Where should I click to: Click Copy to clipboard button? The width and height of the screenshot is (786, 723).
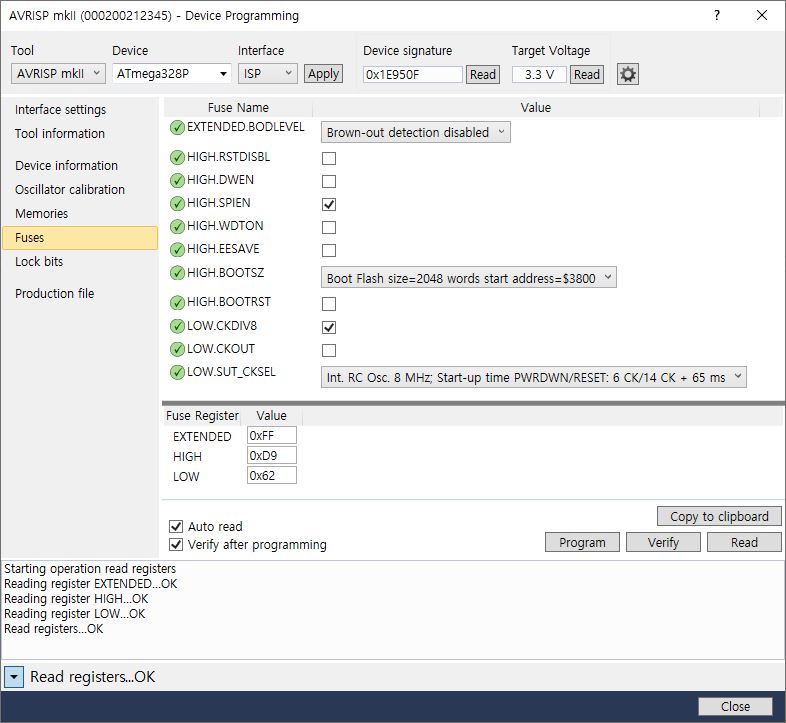[x=719, y=516]
